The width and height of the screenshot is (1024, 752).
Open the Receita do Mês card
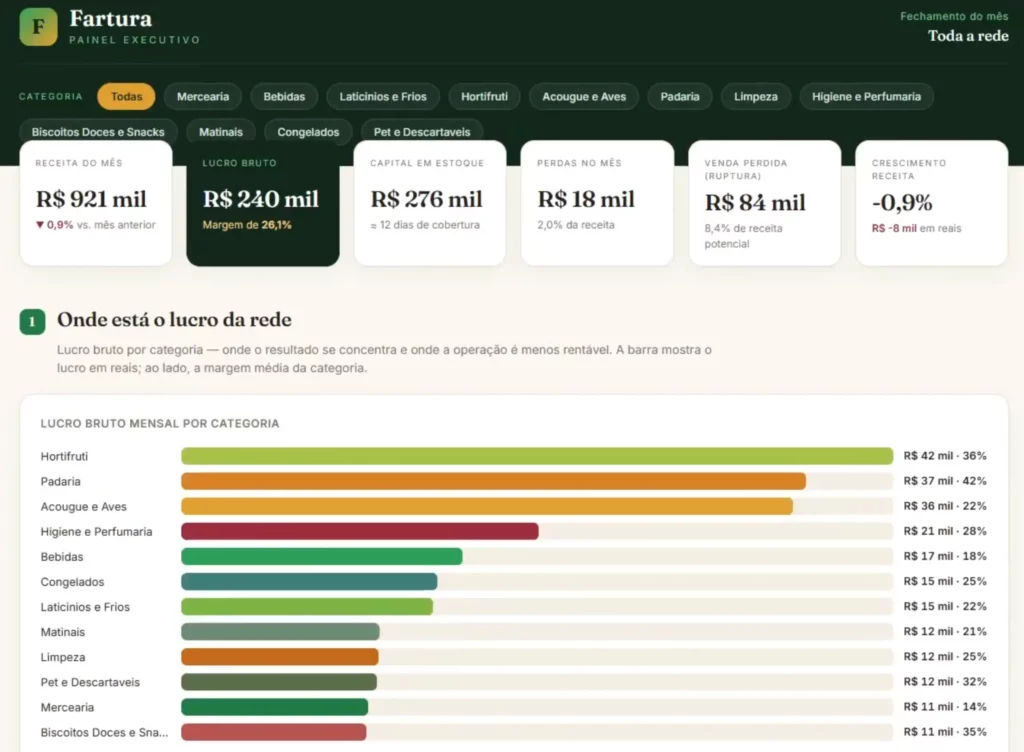[96, 203]
